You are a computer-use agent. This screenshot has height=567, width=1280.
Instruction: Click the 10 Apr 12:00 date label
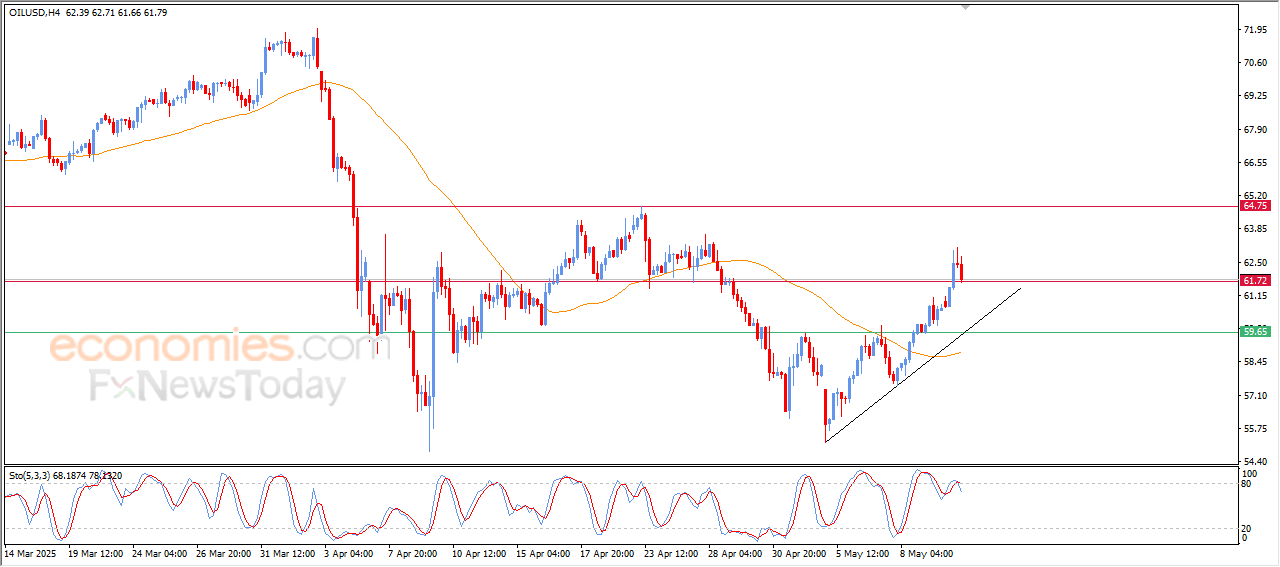(478, 552)
